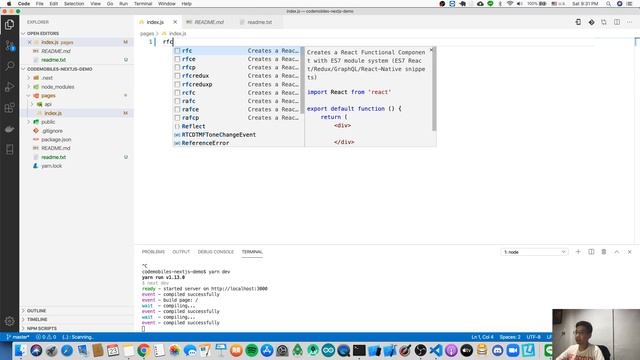Screen dimensions: 640x360
Task: Select the rafce snippet suggestion
Action: pyautogui.click(x=238, y=109)
